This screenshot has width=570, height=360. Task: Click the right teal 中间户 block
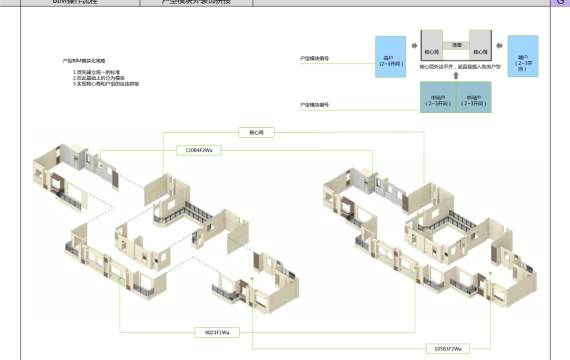pos(474,97)
